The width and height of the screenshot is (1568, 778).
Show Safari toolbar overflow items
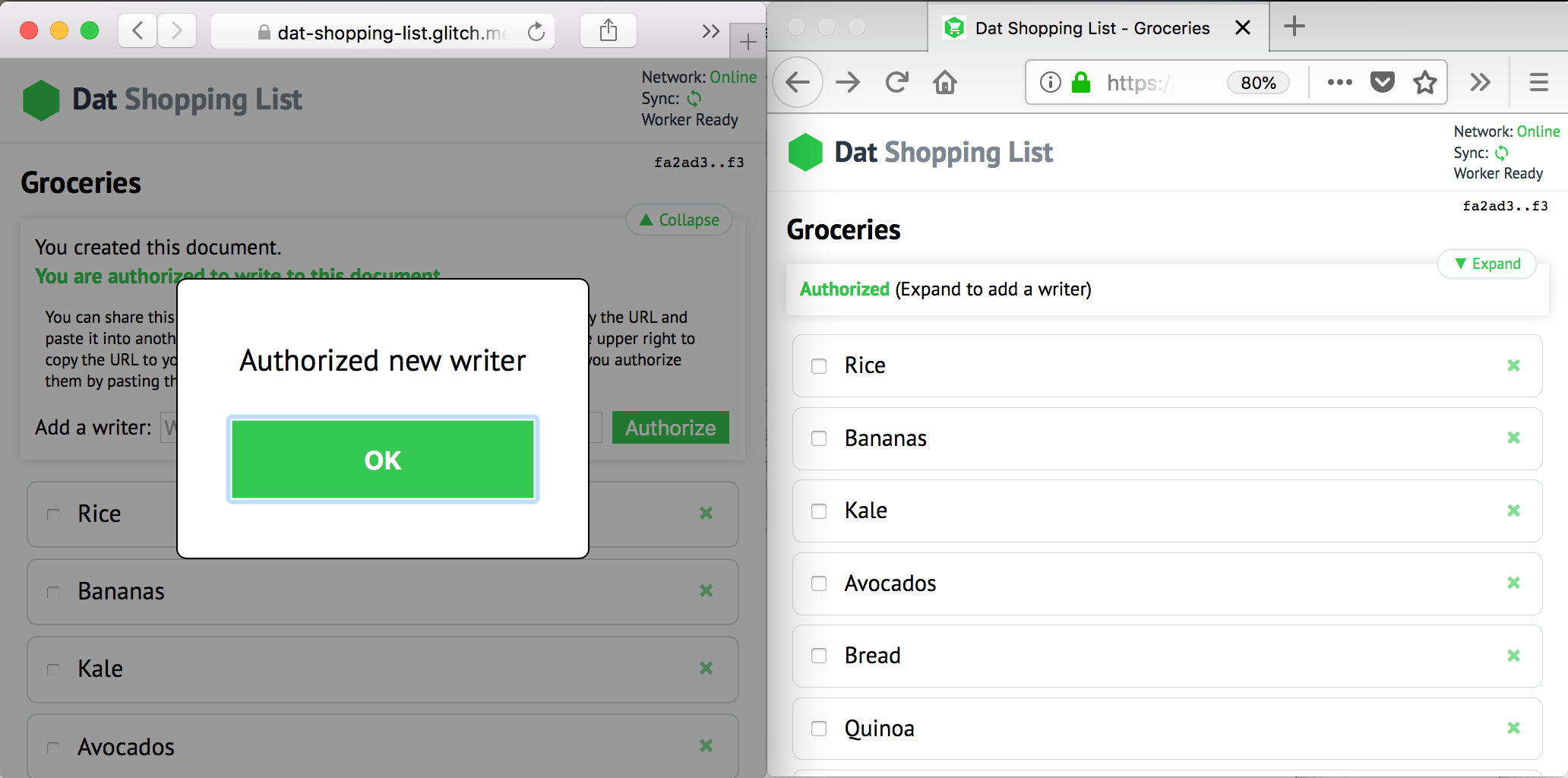[x=710, y=31]
